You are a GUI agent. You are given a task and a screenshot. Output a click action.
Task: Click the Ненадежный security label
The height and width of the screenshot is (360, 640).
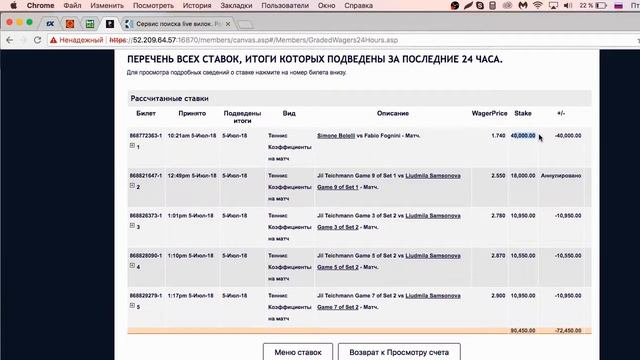coord(81,40)
